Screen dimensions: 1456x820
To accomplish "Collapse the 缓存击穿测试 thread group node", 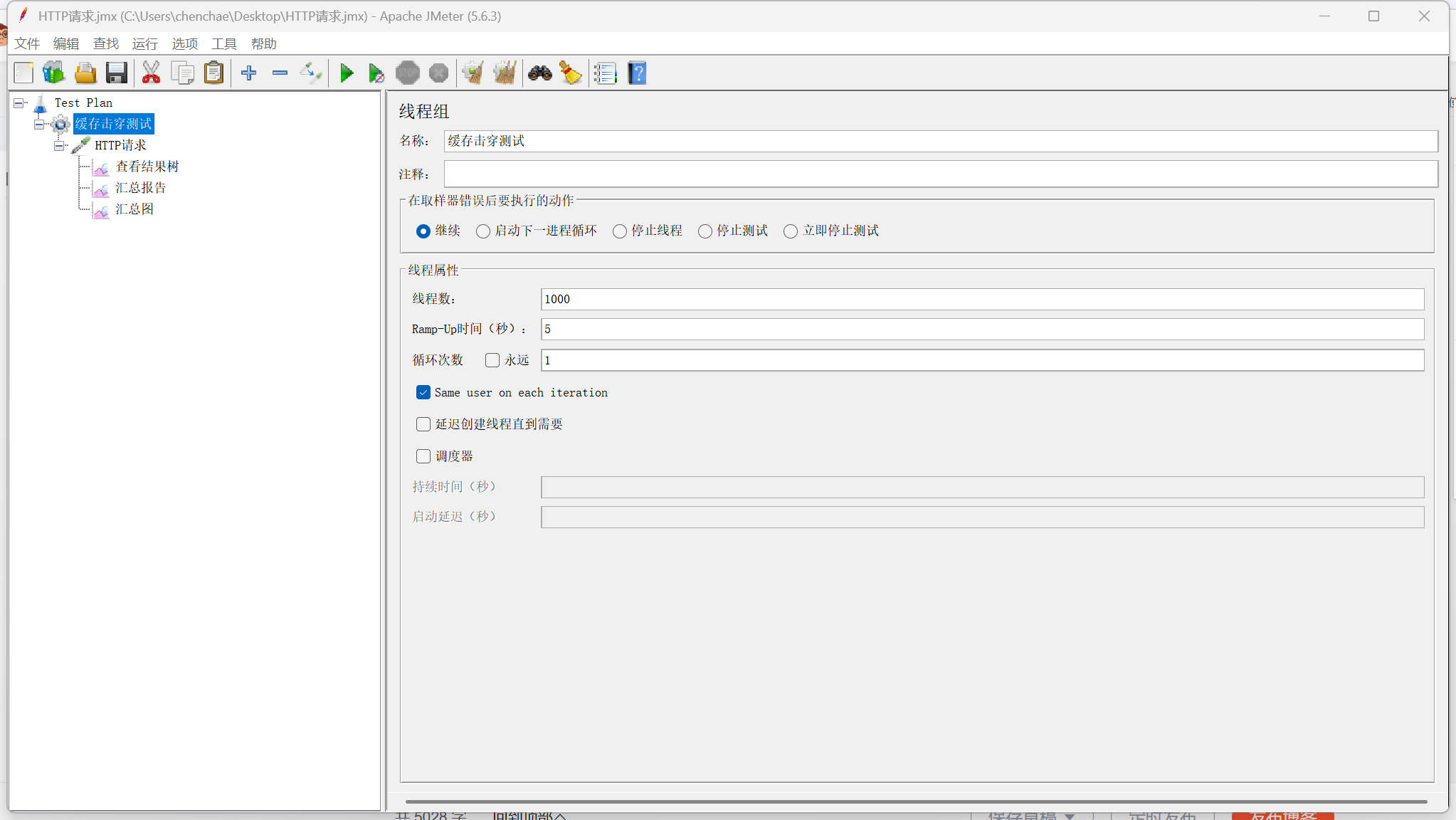I will coord(39,124).
